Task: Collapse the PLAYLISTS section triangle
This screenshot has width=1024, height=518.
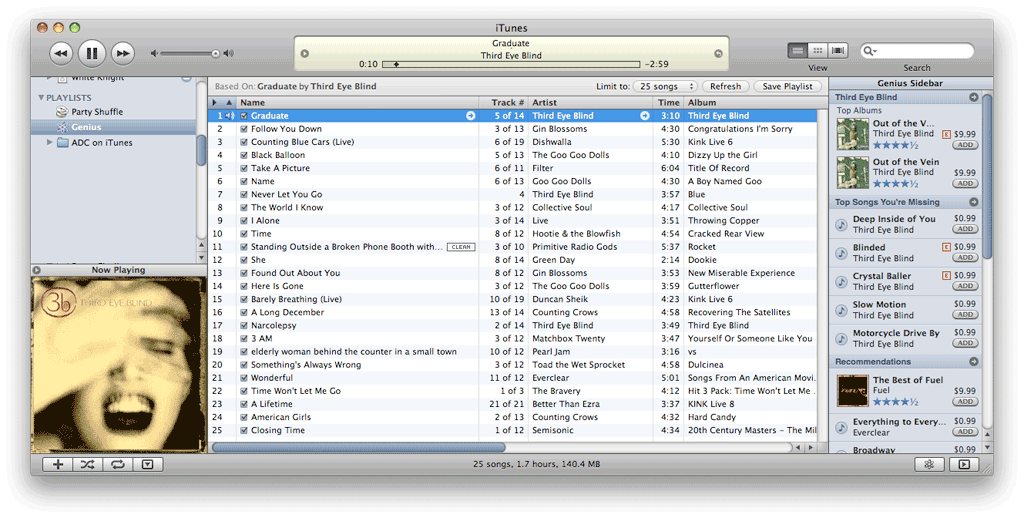Action: 40,98
